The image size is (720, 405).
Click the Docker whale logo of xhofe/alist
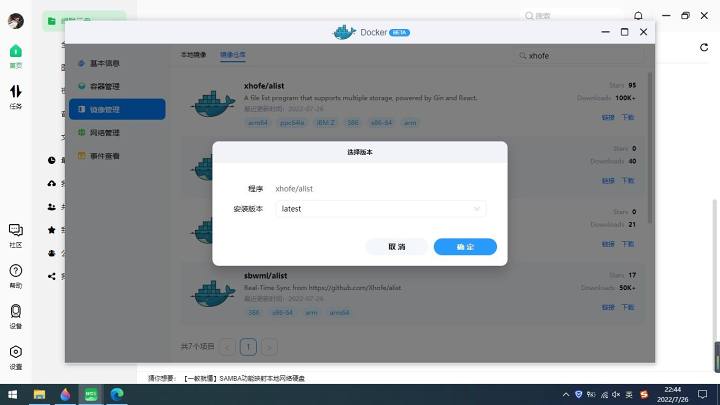point(213,103)
